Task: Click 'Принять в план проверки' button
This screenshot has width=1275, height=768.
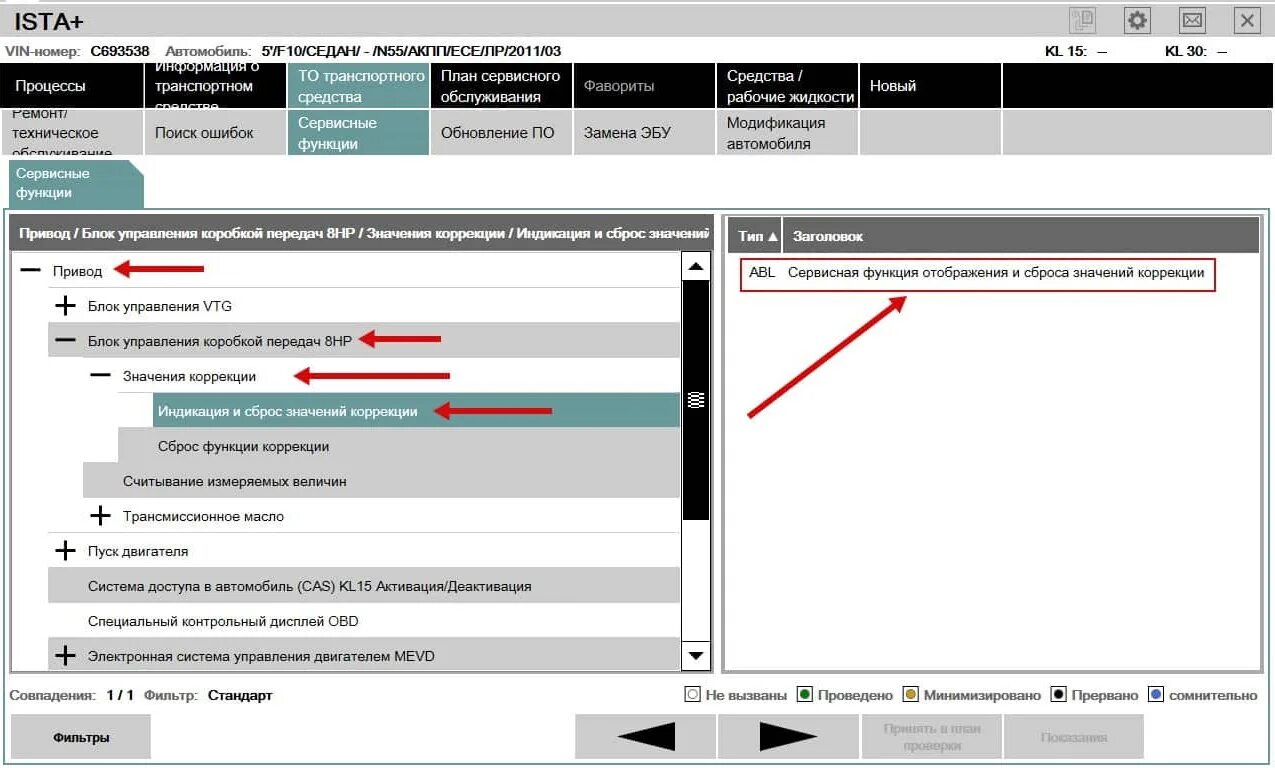Action: click(x=931, y=737)
